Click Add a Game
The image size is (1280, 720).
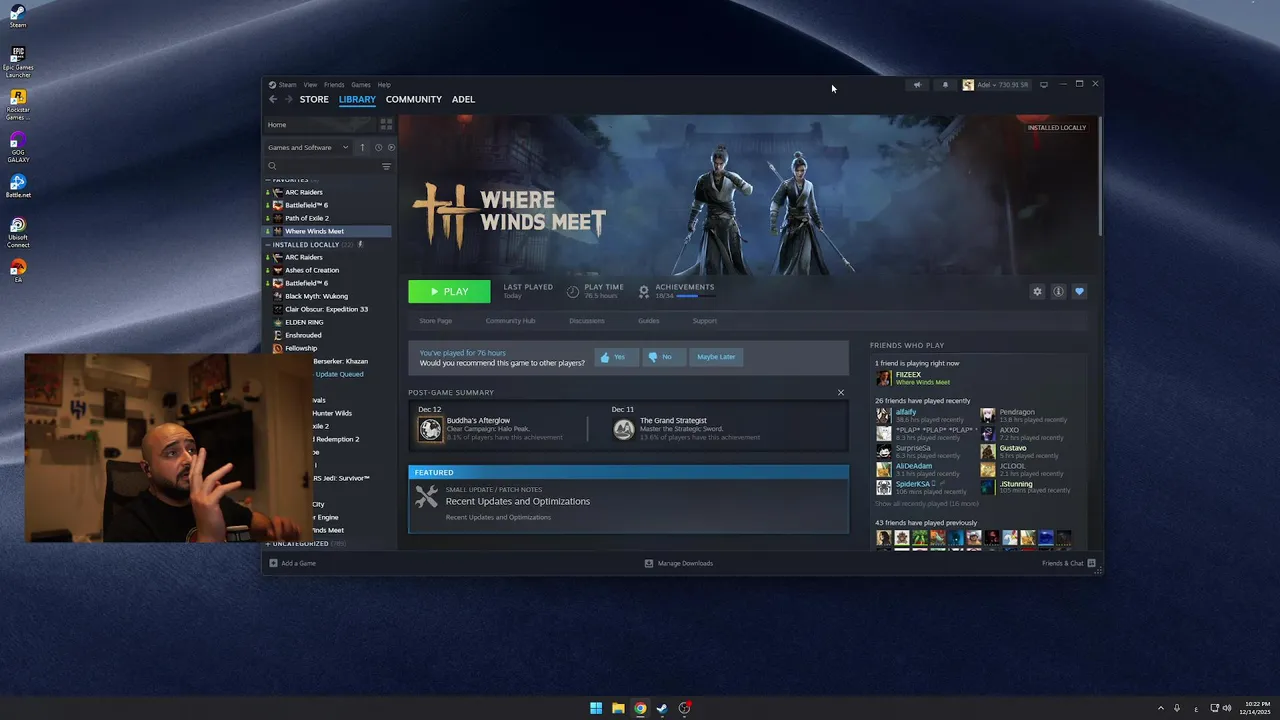293,563
